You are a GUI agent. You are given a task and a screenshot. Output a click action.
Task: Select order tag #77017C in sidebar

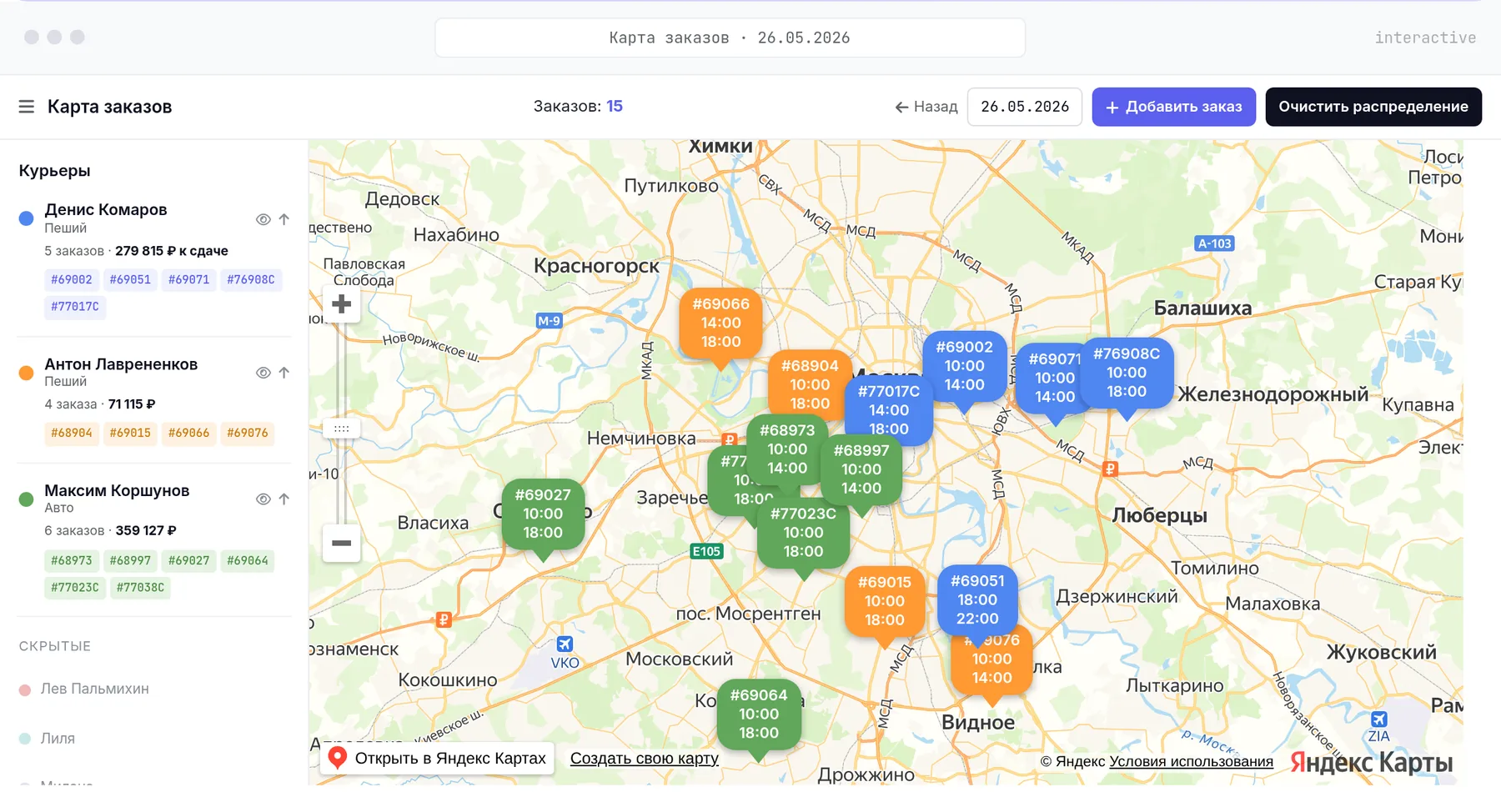75,307
